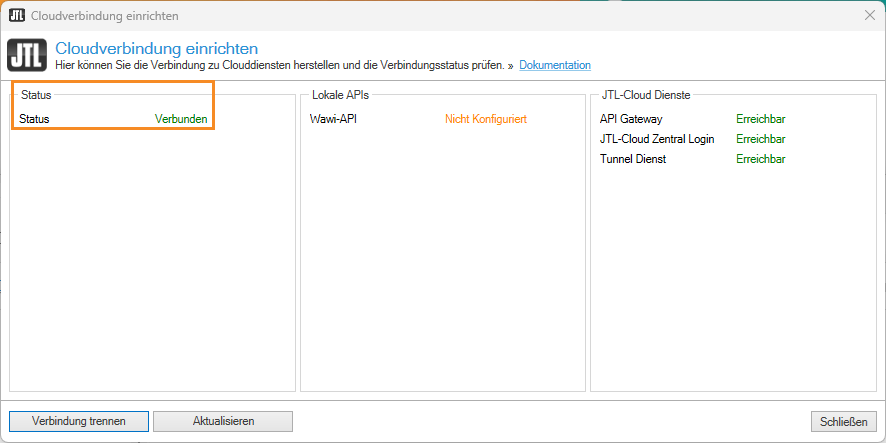886x443 pixels.
Task: Open the Dokumentation link
Action: (554, 66)
